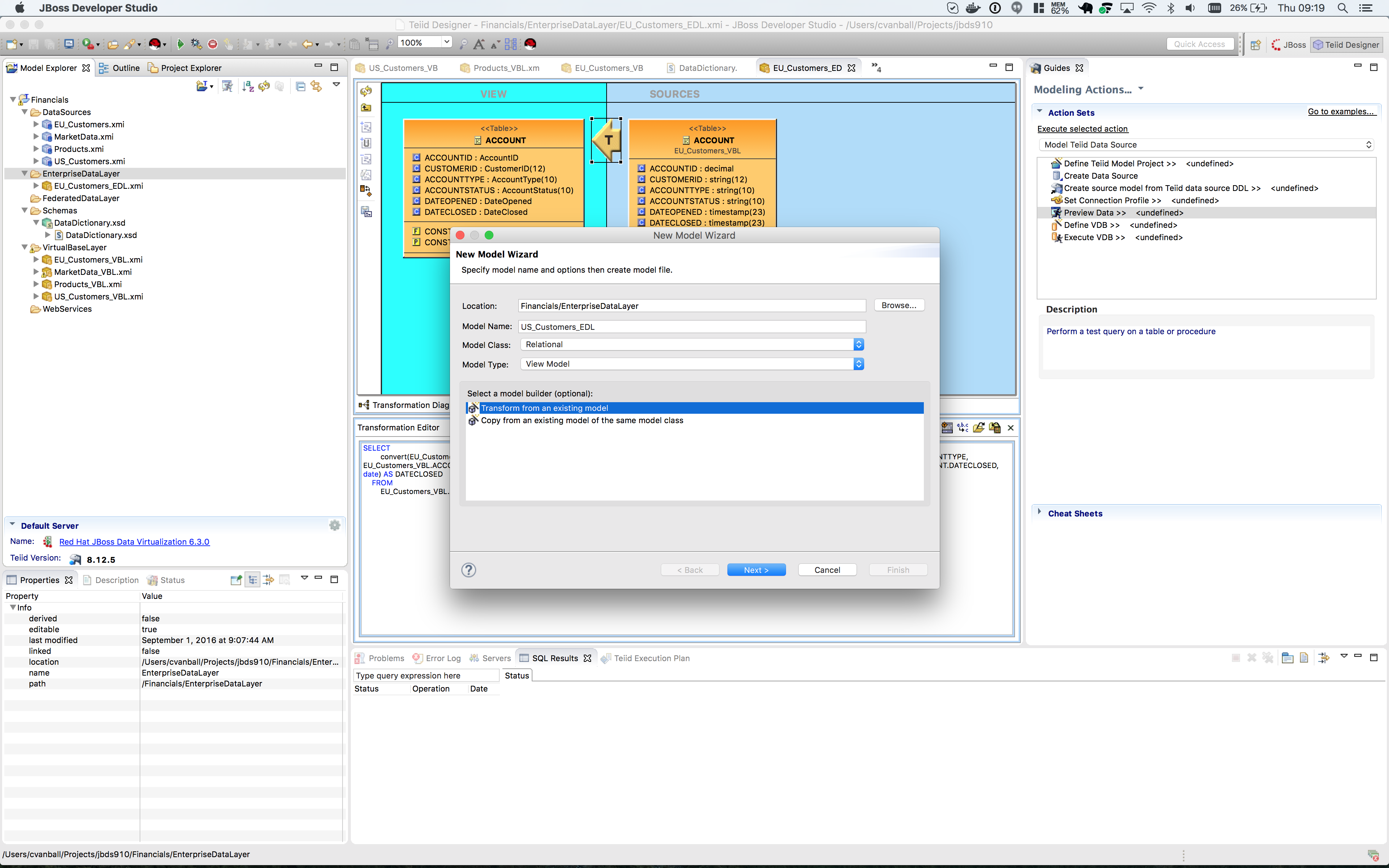
Task: Click the Model Name input field
Action: tap(691, 327)
